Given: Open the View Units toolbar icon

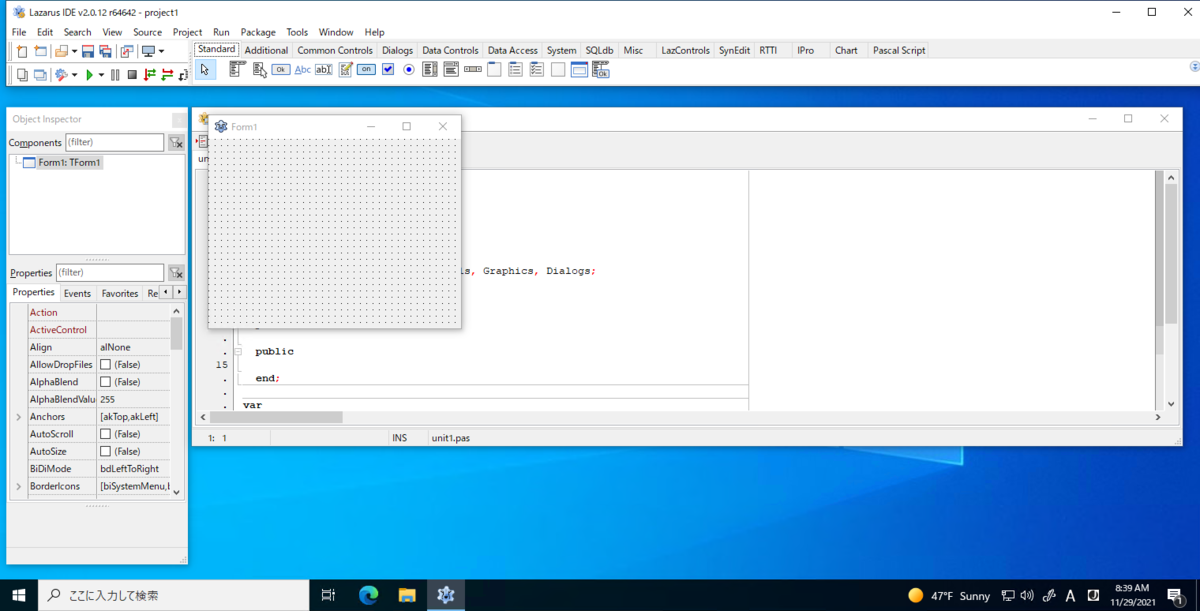Looking at the screenshot, I should [22, 75].
